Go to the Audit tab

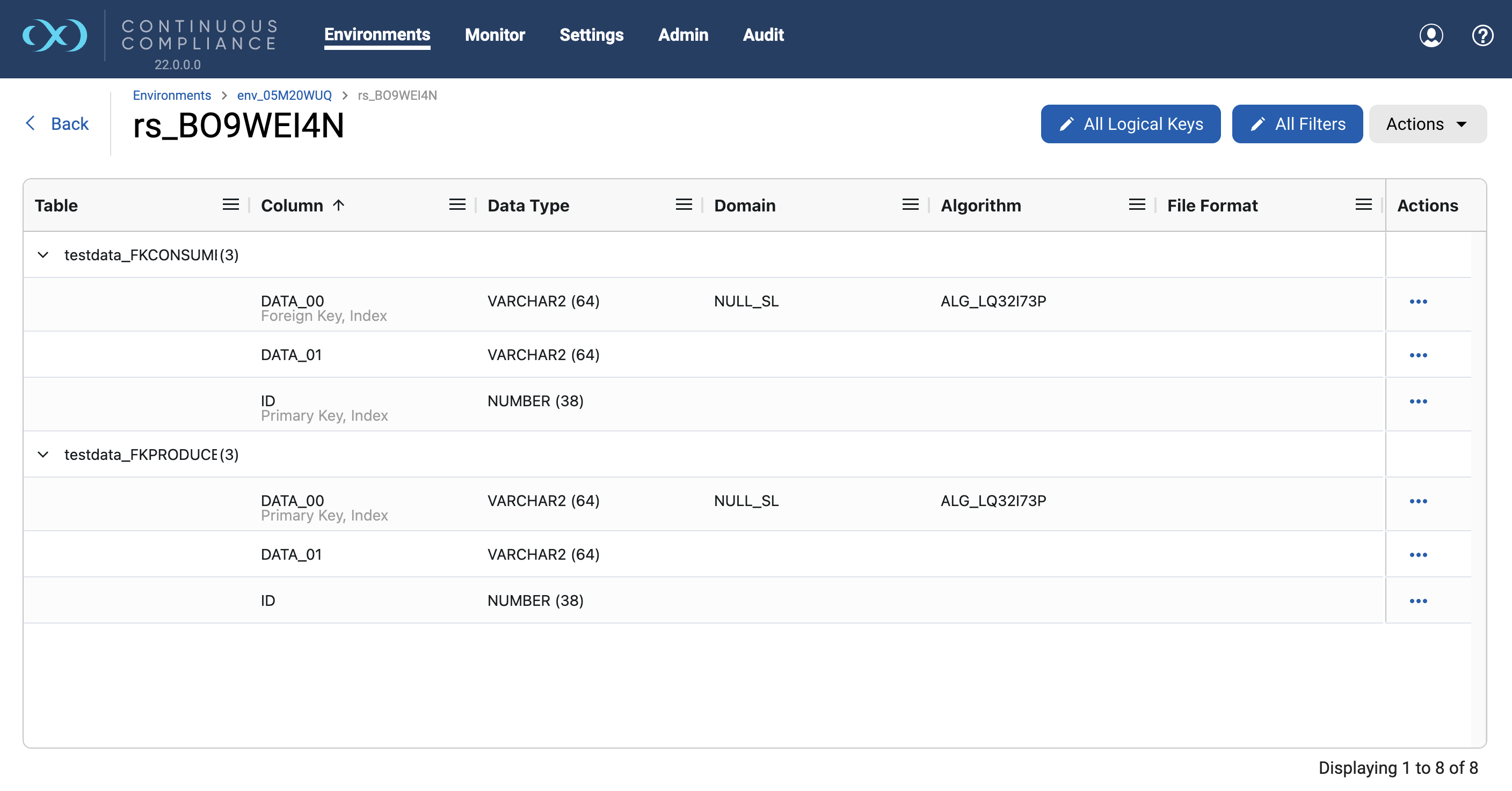pyautogui.click(x=763, y=35)
